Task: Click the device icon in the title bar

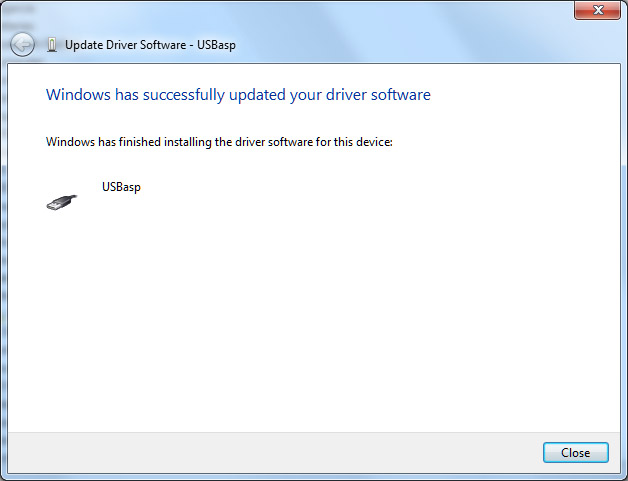Action: pyautogui.click(x=52, y=45)
